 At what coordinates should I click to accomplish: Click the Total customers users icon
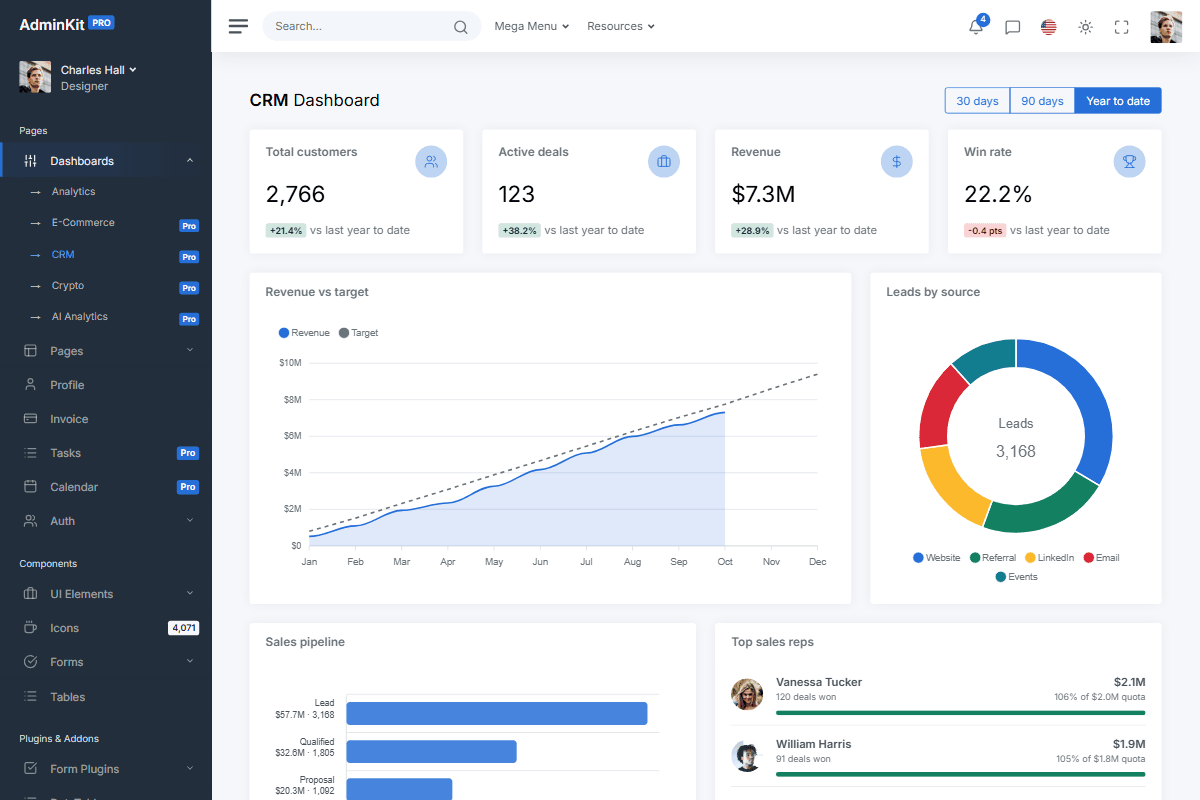431,161
